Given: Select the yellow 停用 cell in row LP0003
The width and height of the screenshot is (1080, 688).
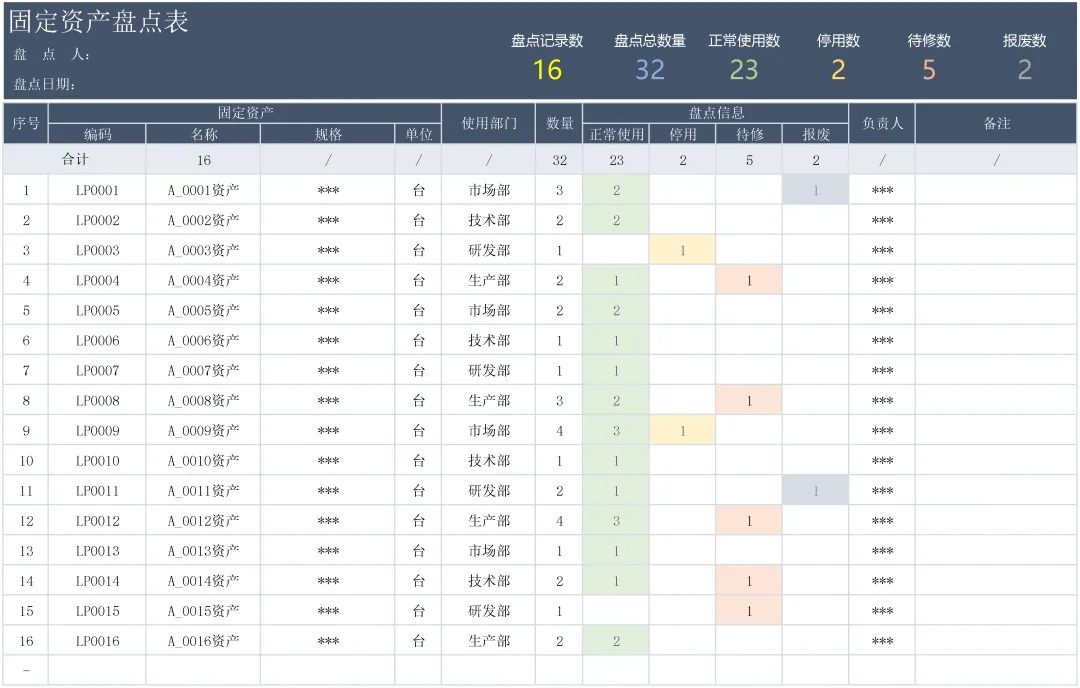Looking at the screenshot, I should [683, 250].
